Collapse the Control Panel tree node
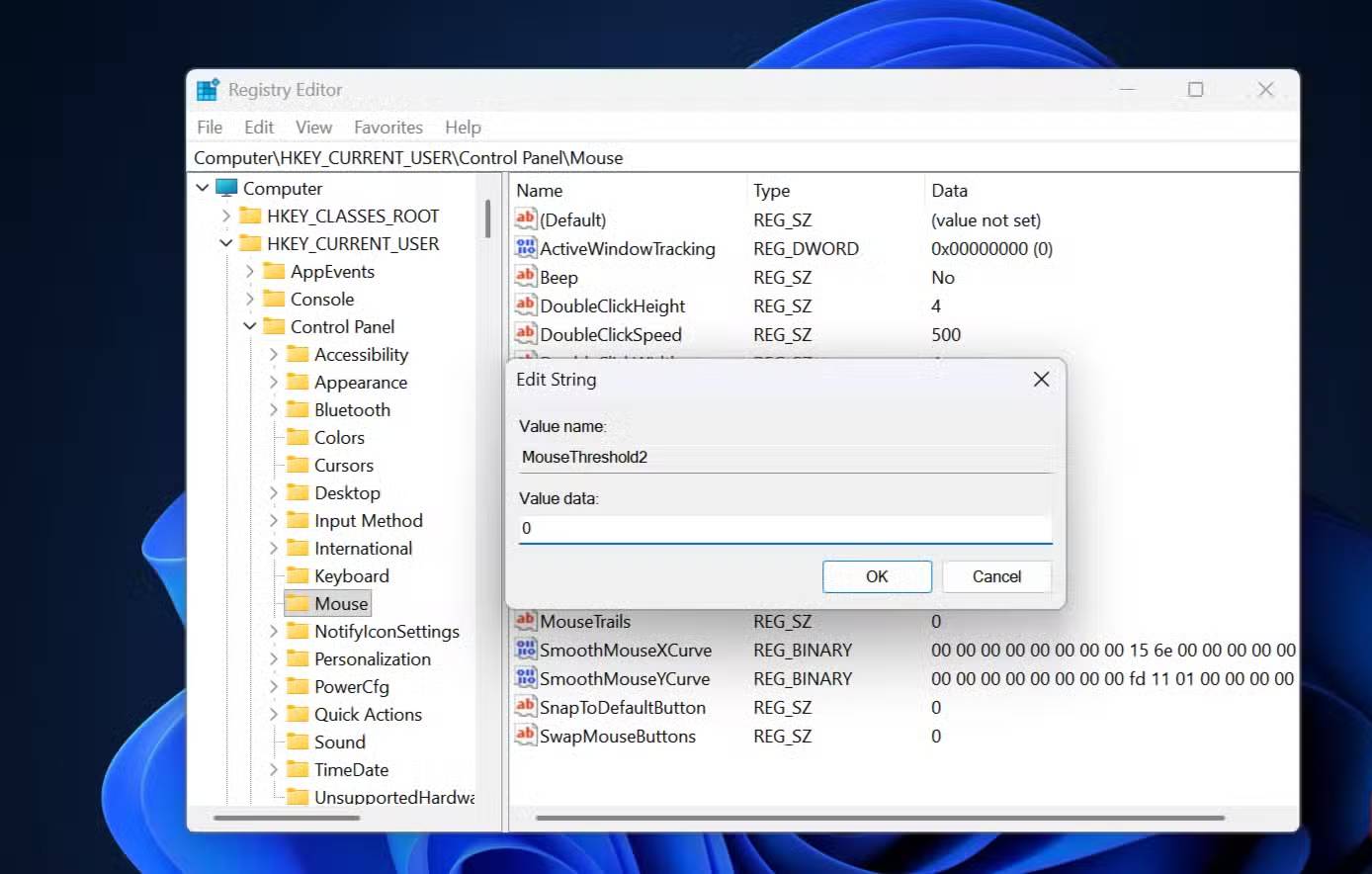1372x874 pixels. pos(250,326)
